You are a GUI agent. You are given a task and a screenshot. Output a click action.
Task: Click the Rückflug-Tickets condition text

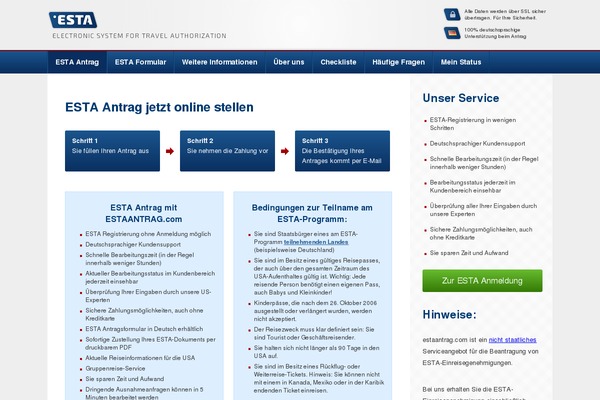click(319, 379)
